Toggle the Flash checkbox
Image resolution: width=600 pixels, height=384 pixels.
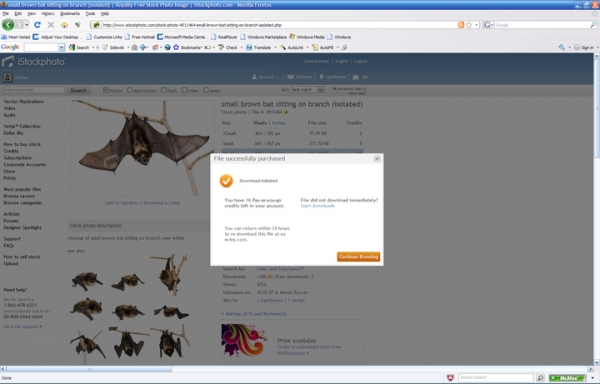(164, 90)
